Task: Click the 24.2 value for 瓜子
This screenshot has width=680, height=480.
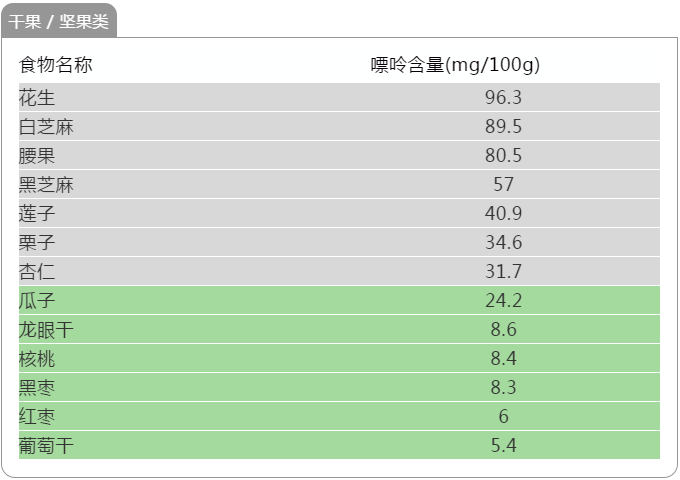Action: pos(503,300)
